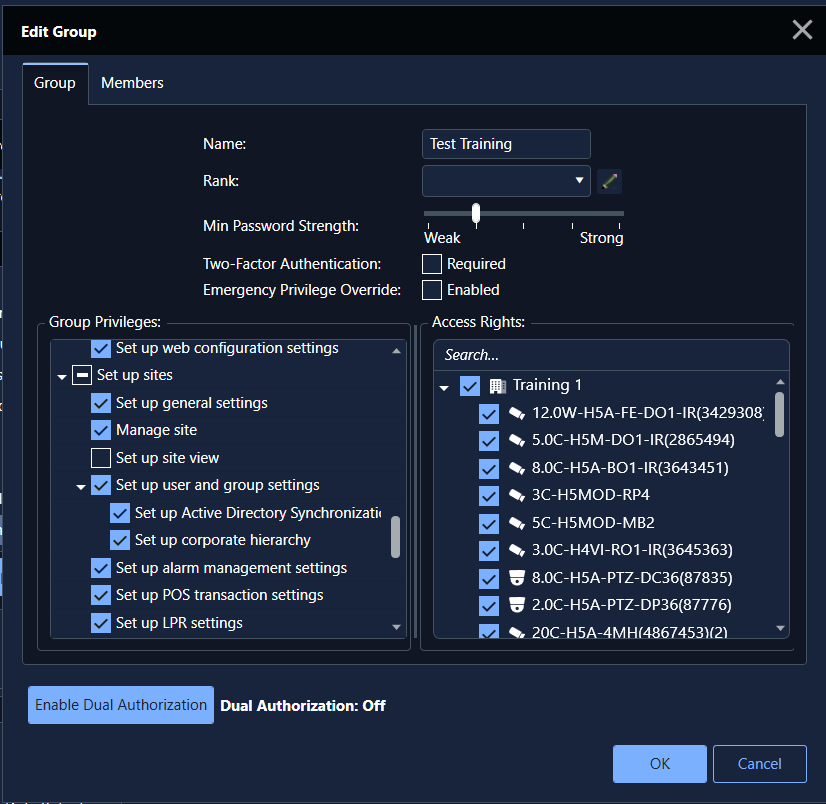Image resolution: width=826 pixels, height=804 pixels.
Task: Click camera icon for 3.0C-H4VI-RO1-IR(3645363)
Action: tap(517, 551)
